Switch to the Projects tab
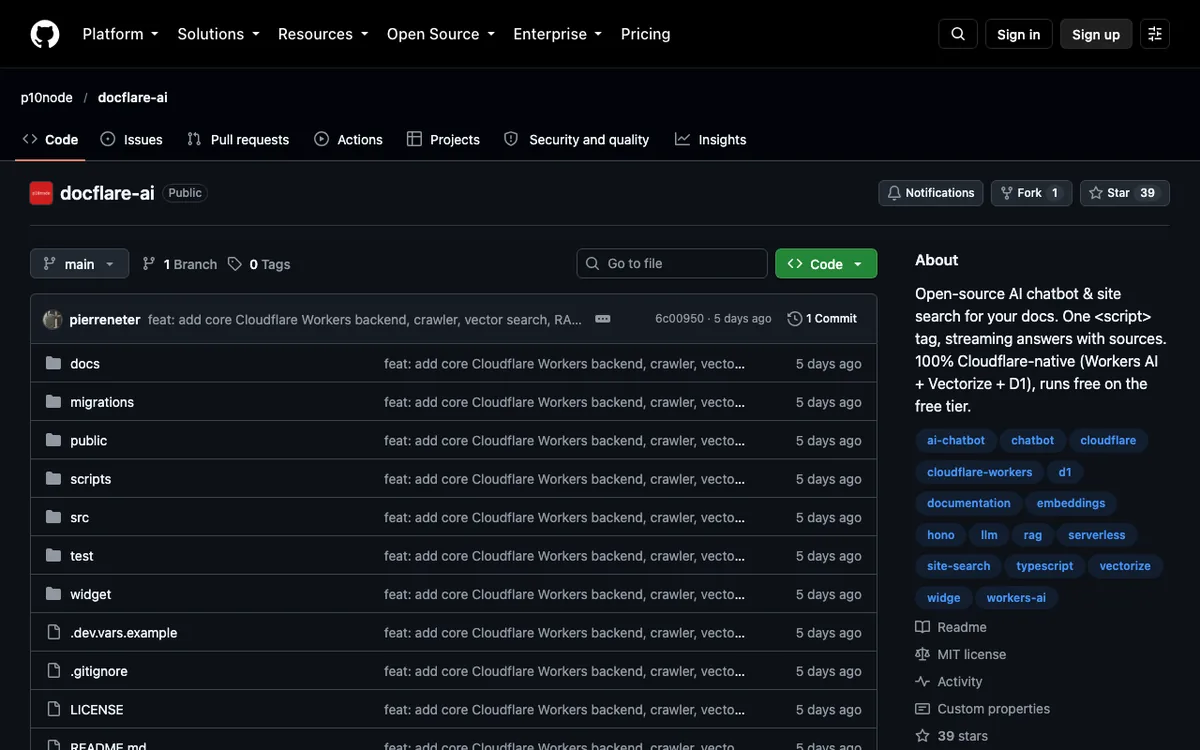Screen dimensions: 1200x750 click(x=443, y=140)
